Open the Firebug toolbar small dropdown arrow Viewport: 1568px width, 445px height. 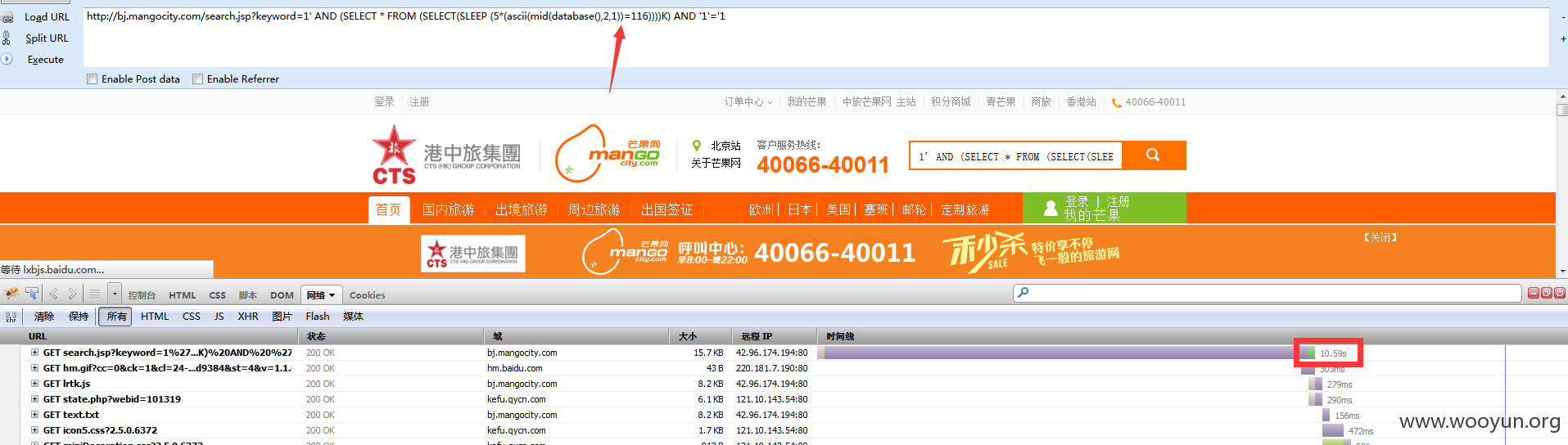pyautogui.click(x=115, y=294)
